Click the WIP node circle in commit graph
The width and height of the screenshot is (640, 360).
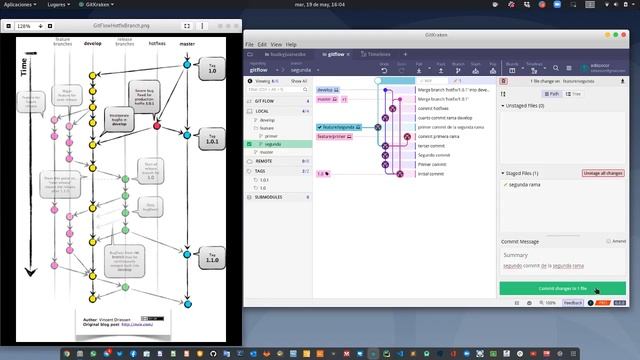tap(378, 81)
